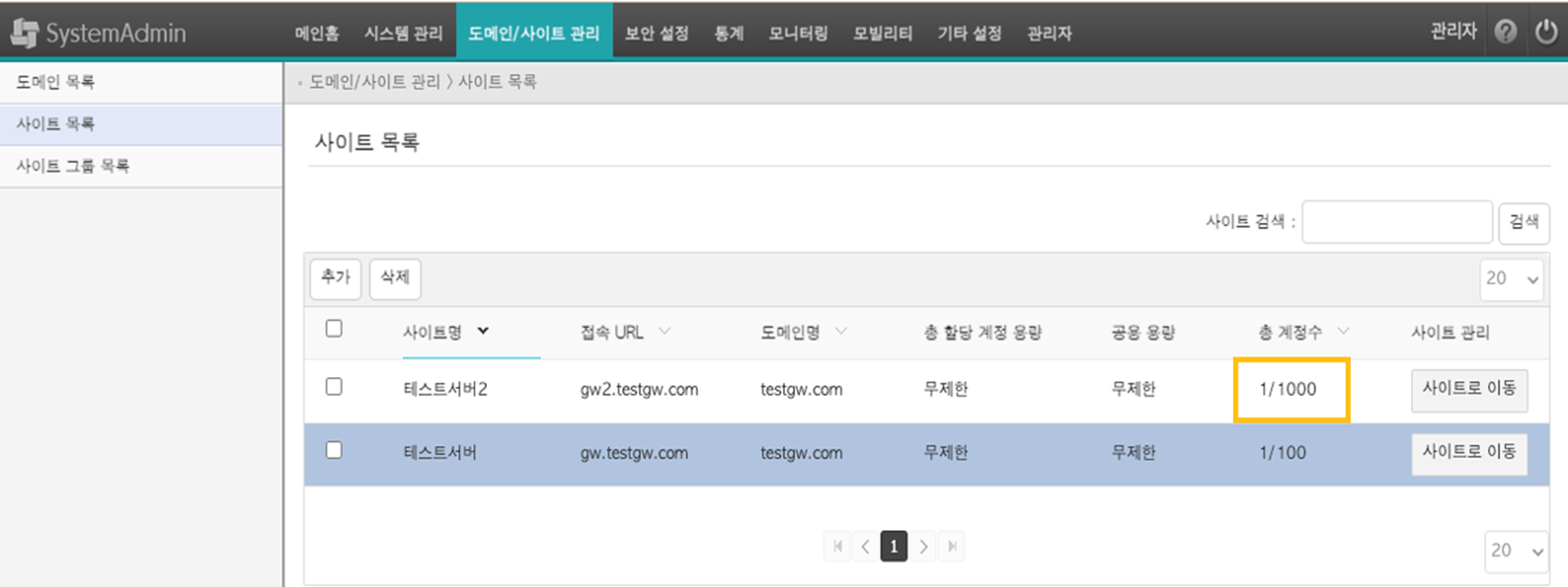
Task: Select 사이트 그룹 목록 in sidebar
Action: tap(73, 166)
